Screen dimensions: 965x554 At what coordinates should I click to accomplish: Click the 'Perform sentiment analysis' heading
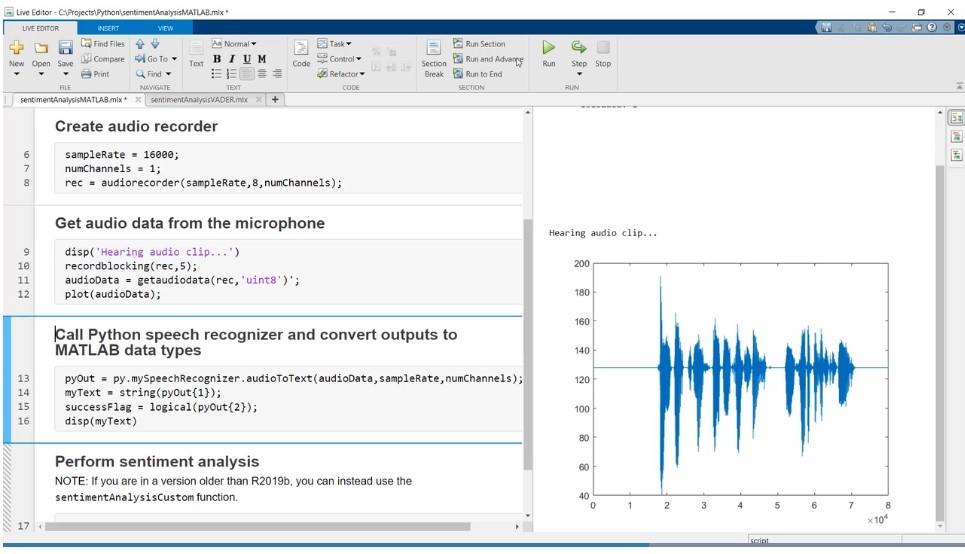point(157,462)
